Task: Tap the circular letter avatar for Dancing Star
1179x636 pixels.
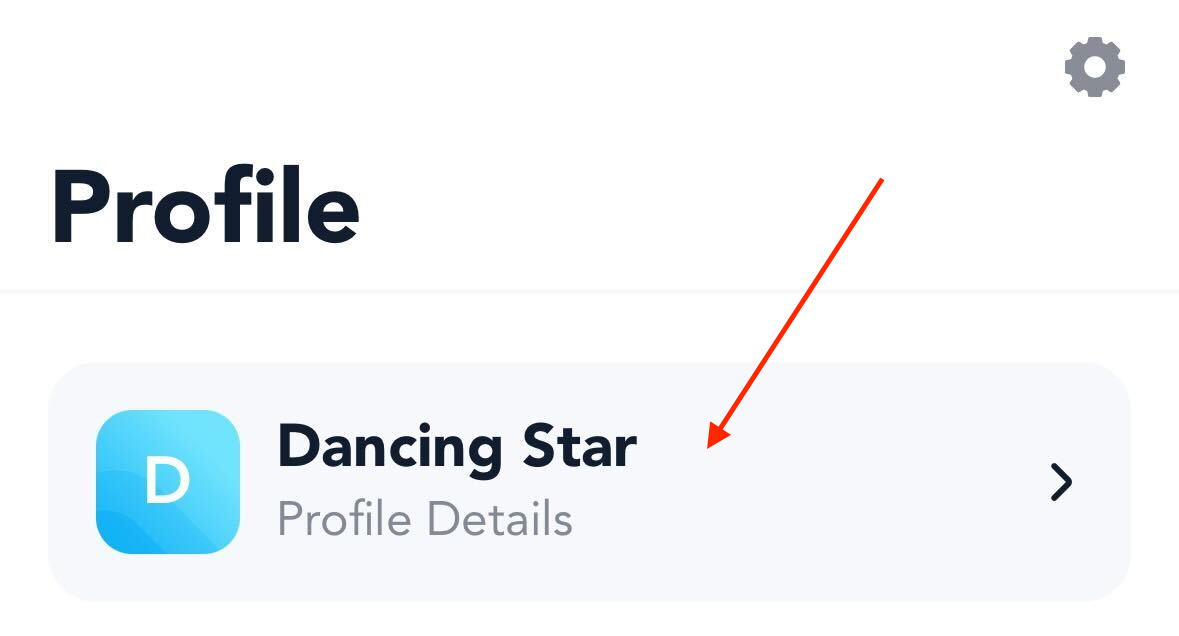Action: (167, 482)
